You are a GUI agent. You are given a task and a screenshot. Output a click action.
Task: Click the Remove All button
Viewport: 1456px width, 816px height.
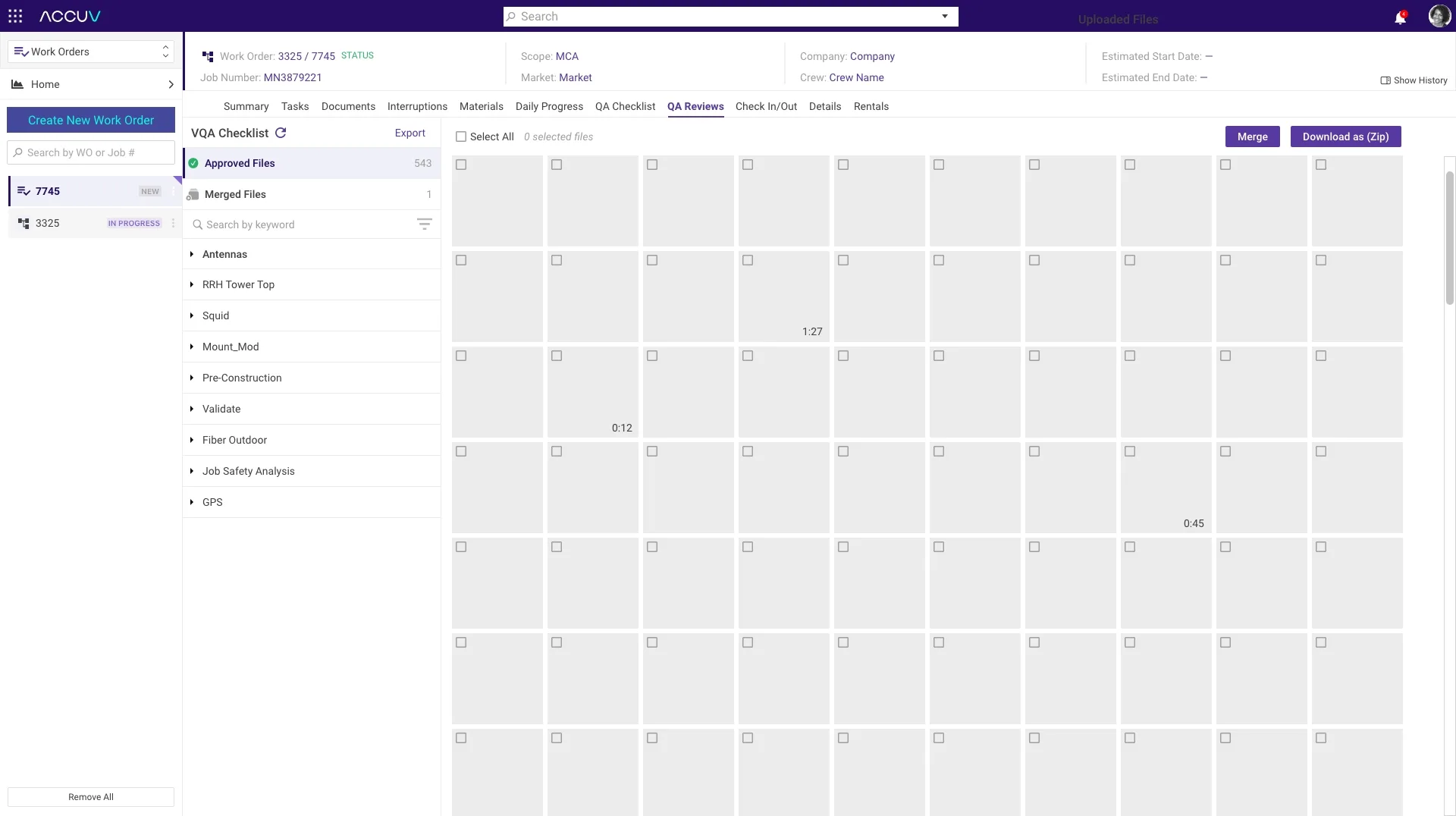coord(91,796)
